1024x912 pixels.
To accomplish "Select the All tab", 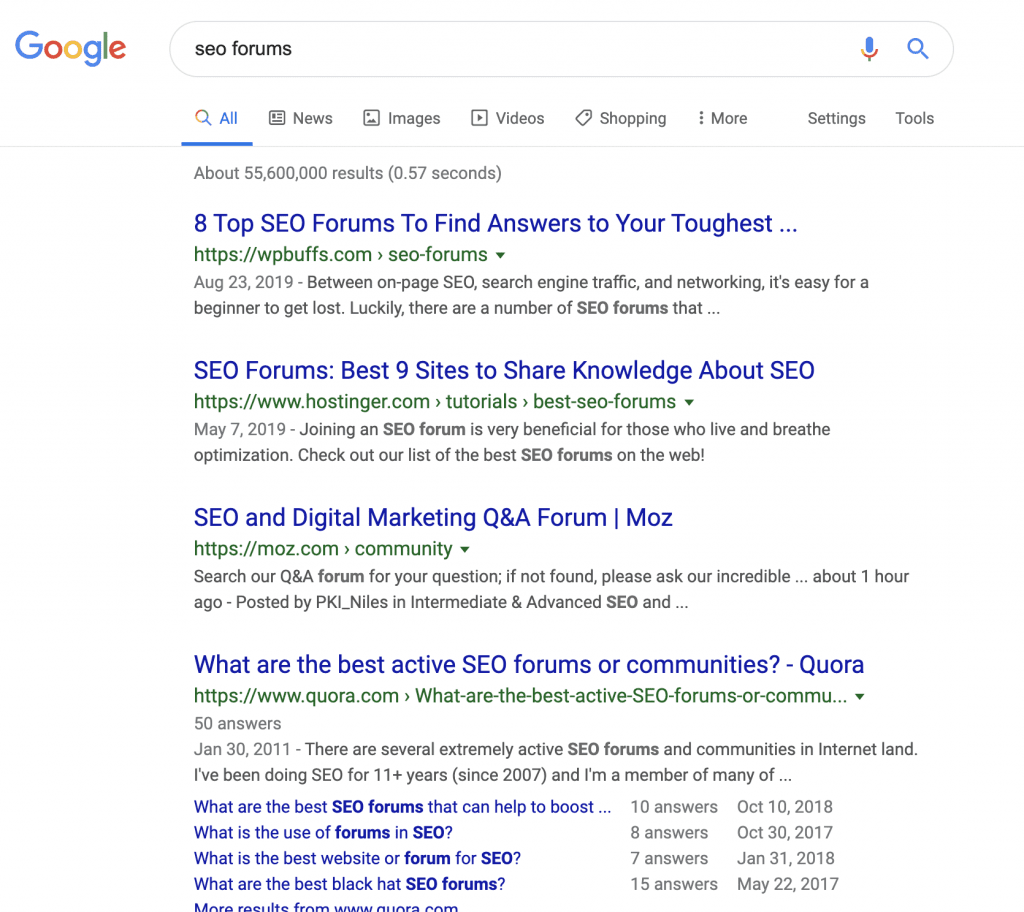I will (216, 118).
